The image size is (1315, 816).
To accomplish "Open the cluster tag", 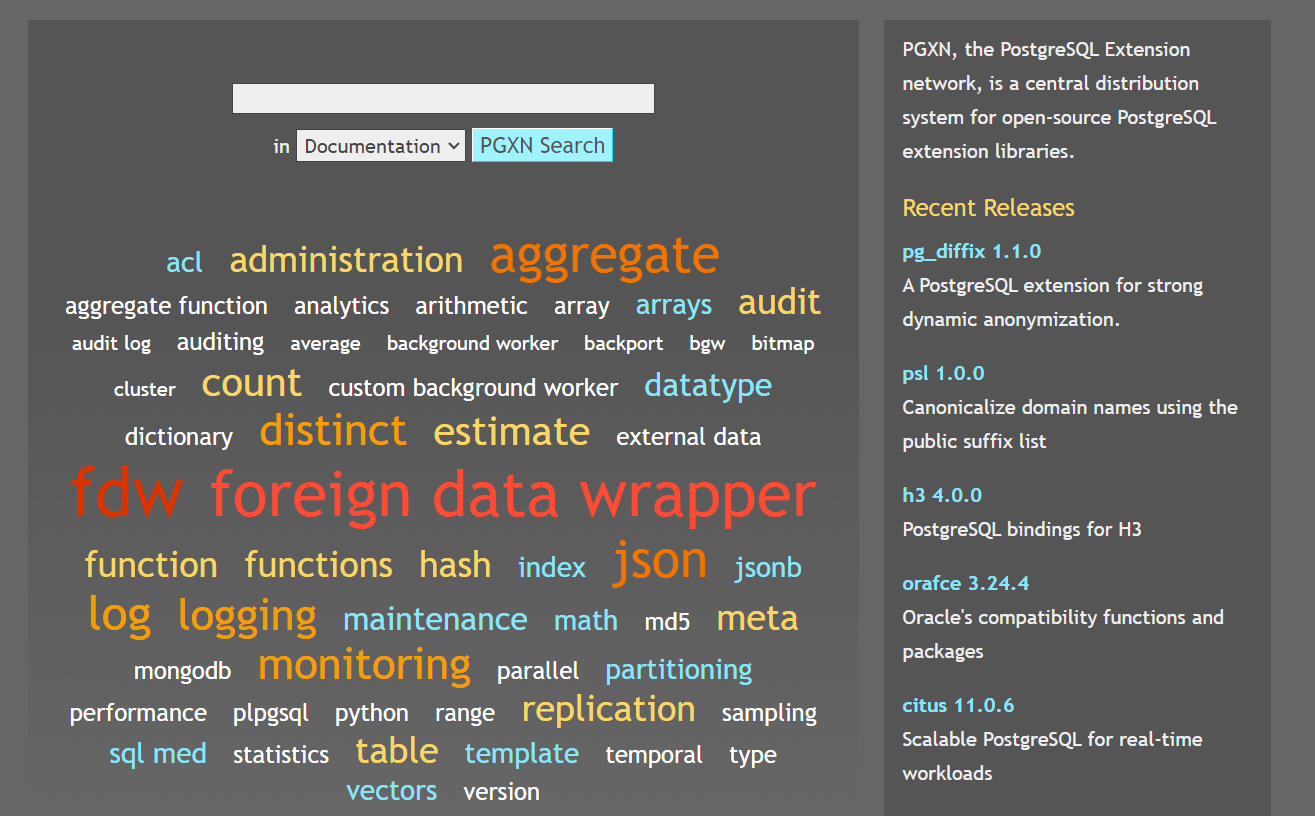I will pos(144,390).
